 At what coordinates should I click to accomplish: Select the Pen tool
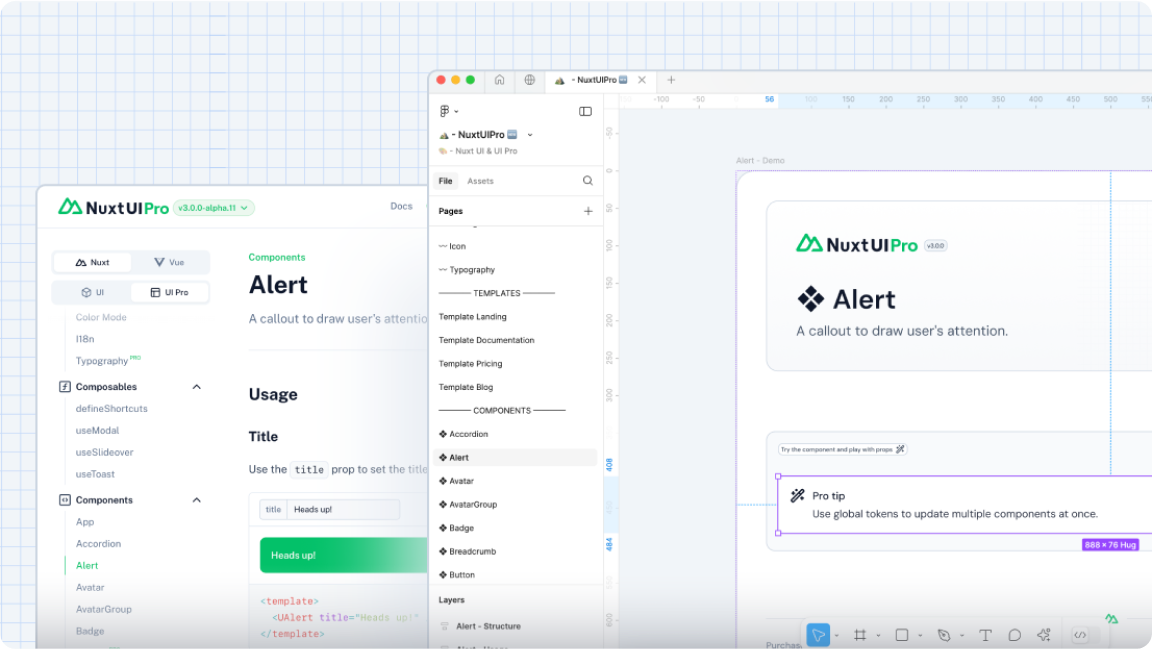(944, 634)
